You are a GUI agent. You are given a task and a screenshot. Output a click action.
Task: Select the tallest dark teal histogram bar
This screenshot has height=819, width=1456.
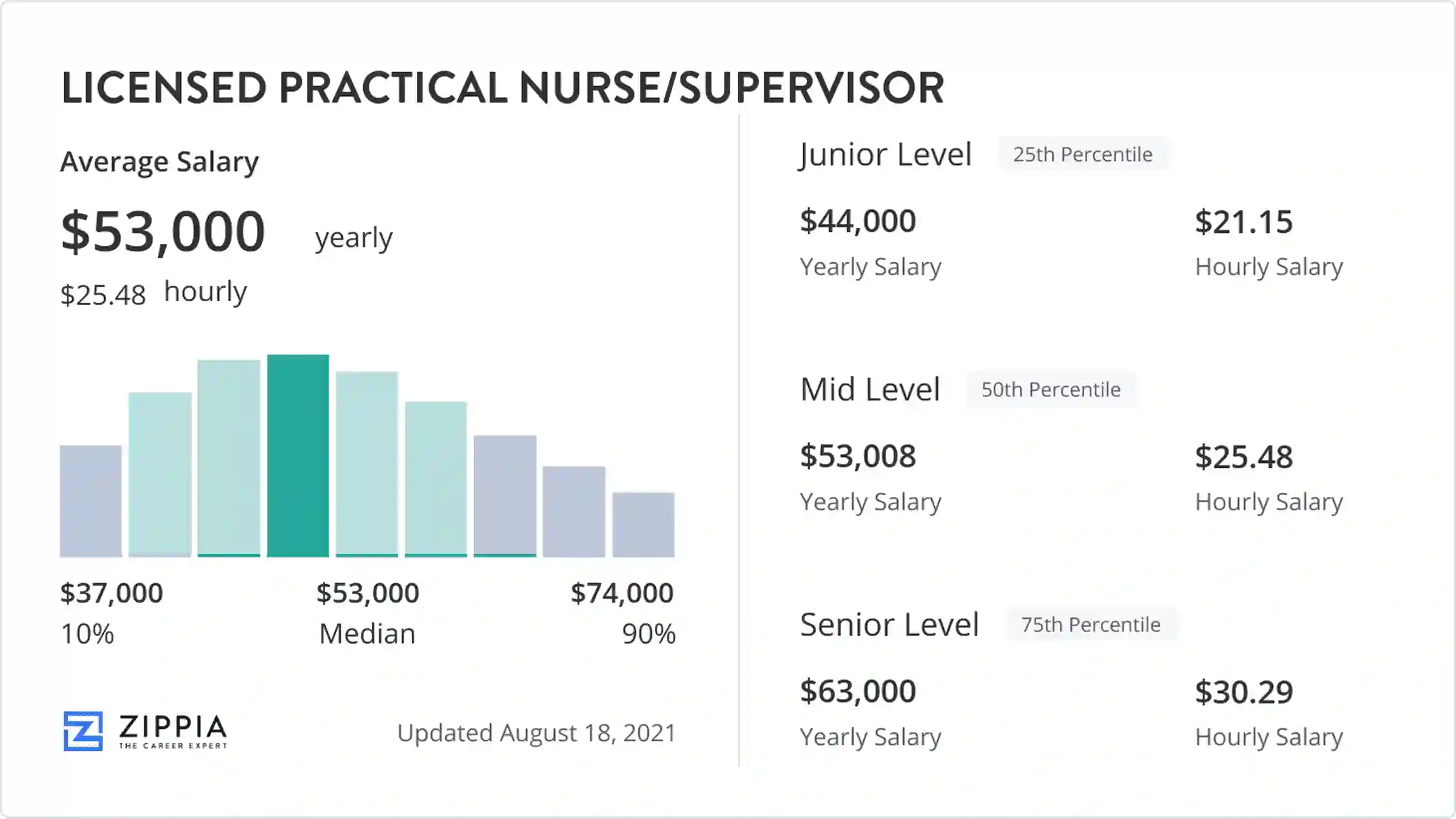click(298, 456)
